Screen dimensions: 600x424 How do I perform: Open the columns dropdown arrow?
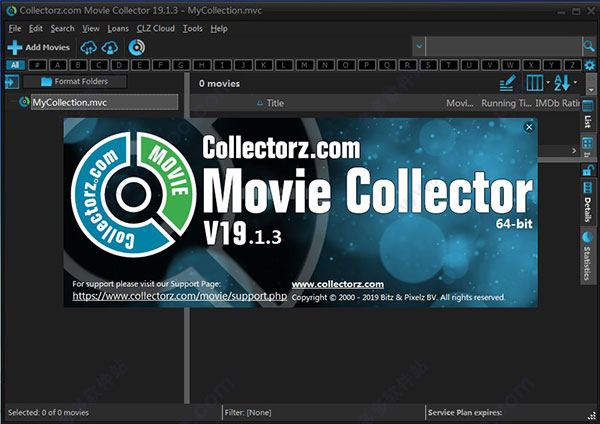[548, 83]
